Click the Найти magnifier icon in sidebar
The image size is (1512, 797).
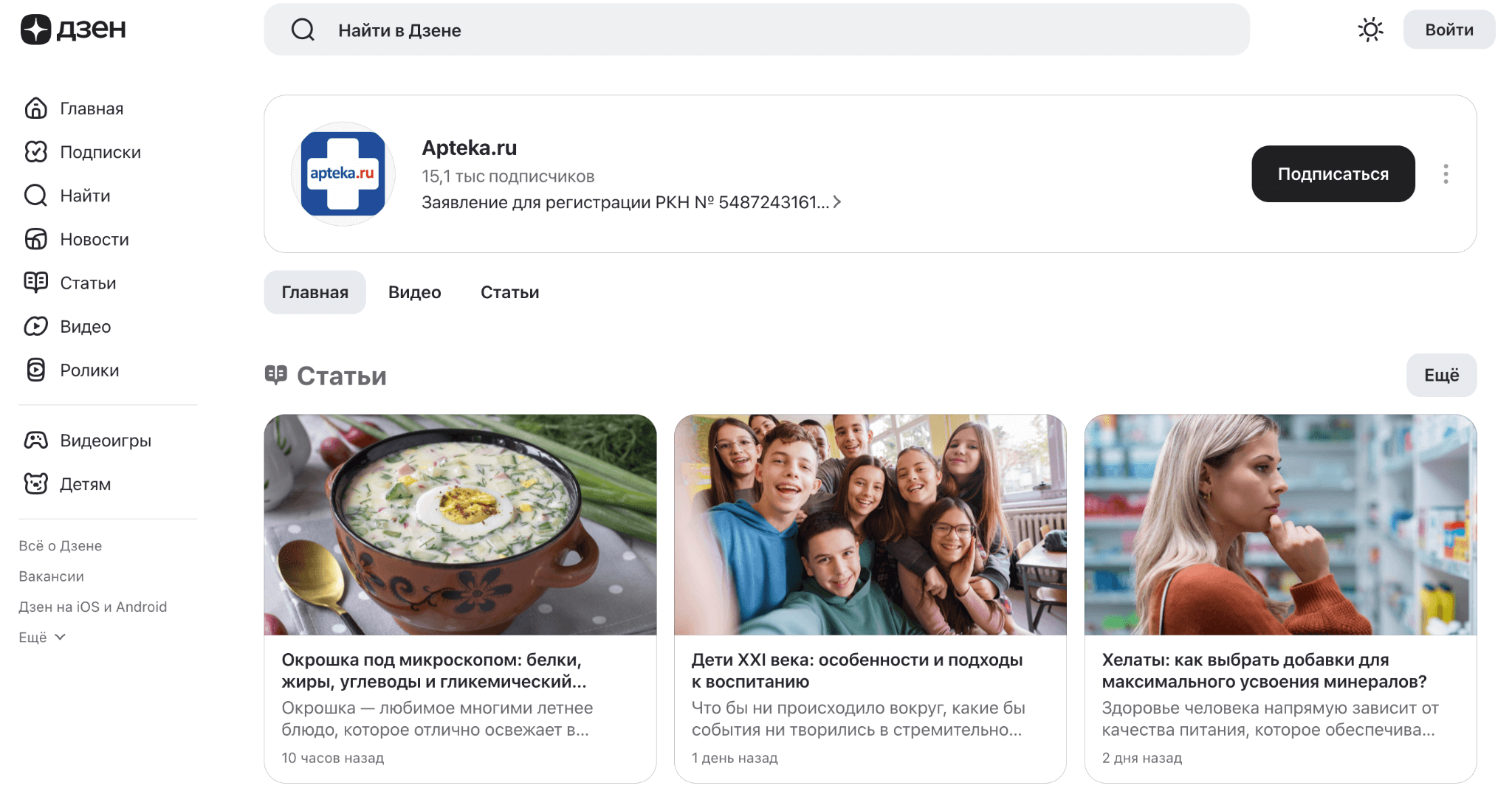tap(35, 196)
